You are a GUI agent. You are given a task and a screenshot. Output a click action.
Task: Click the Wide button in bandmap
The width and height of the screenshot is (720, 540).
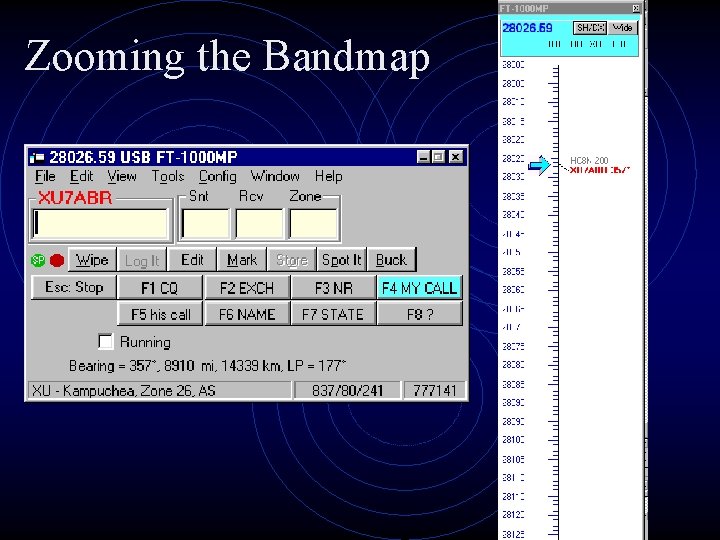[x=623, y=28]
